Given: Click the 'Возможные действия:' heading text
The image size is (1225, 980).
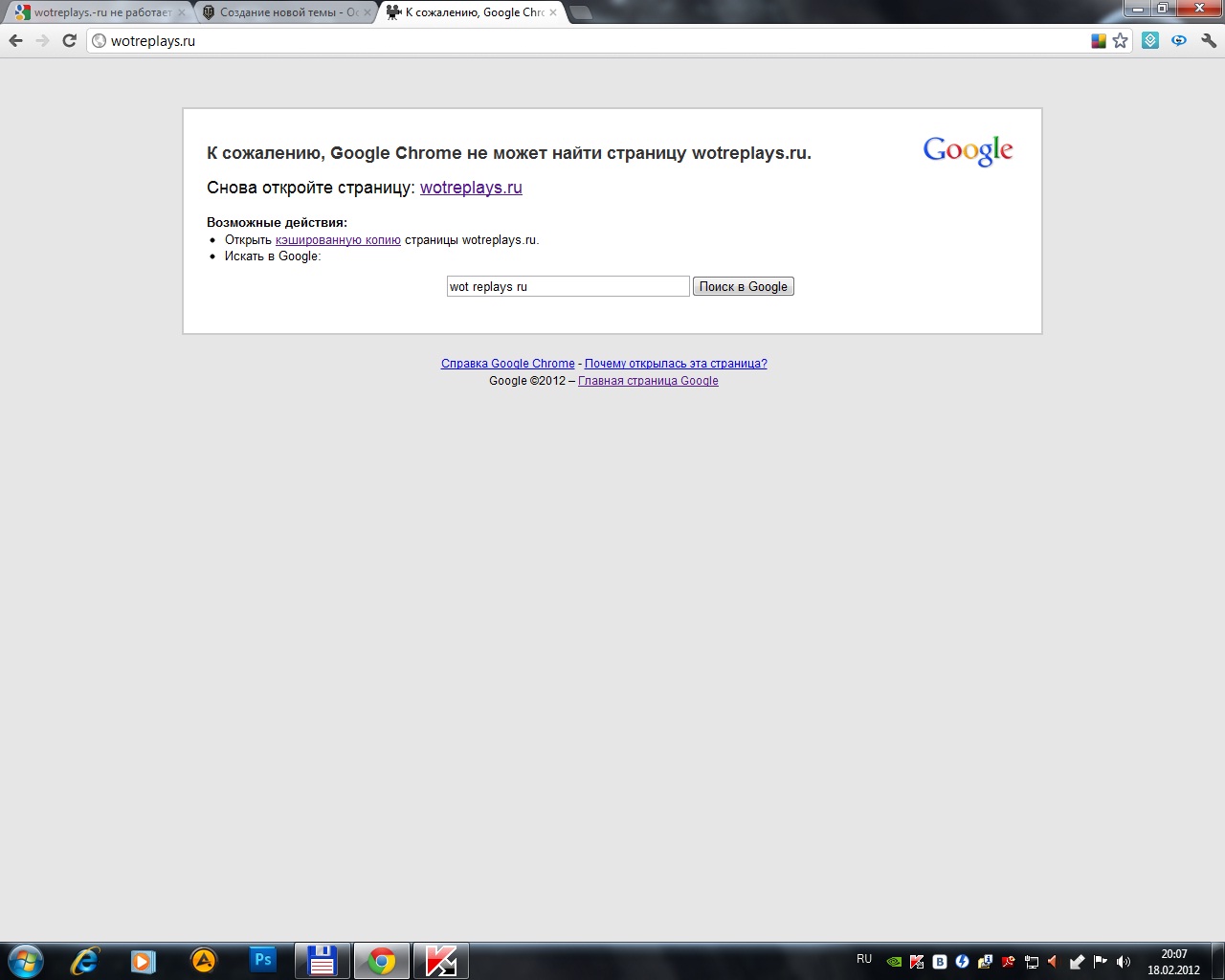Looking at the screenshot, I should [x=278, y=222].
